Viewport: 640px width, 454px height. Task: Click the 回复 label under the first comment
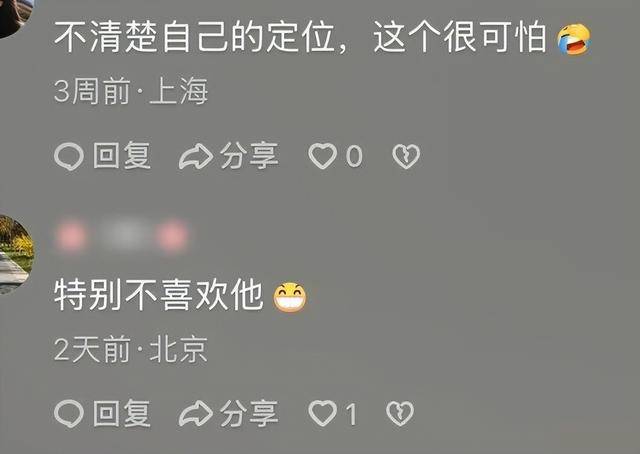click(x=122, y=155)
